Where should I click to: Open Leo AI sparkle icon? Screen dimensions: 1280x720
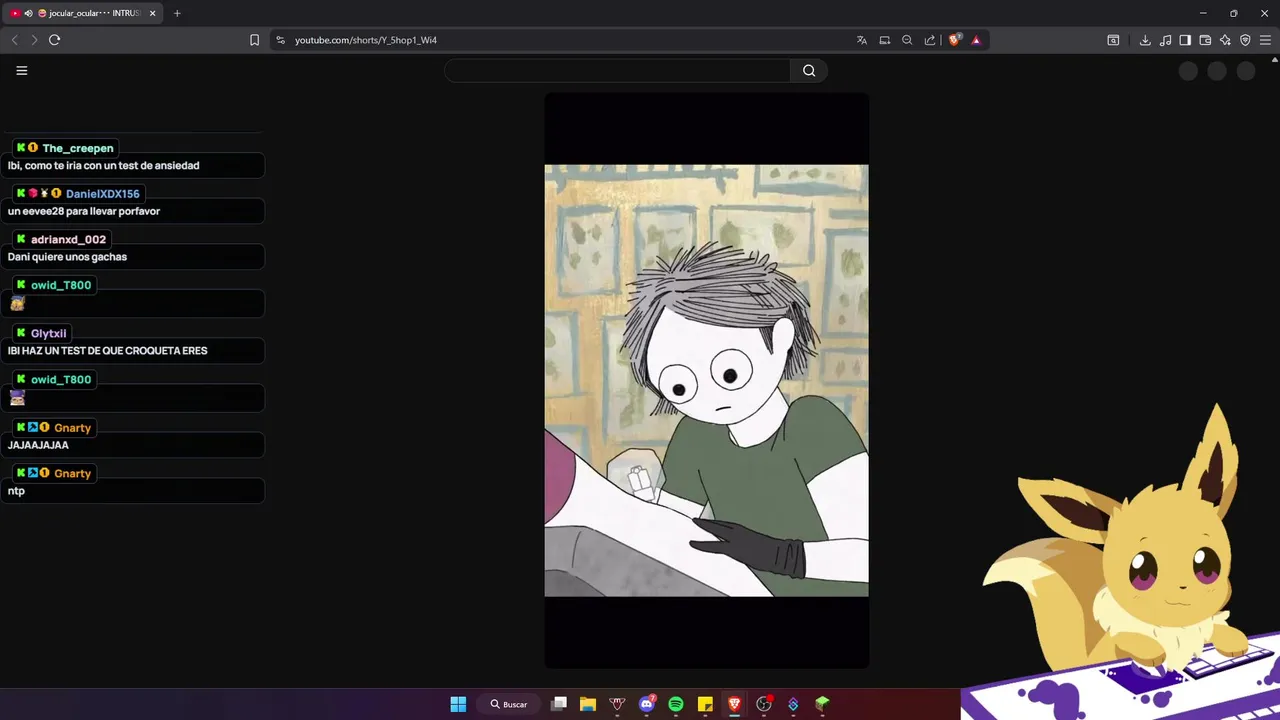[1225, 40]
